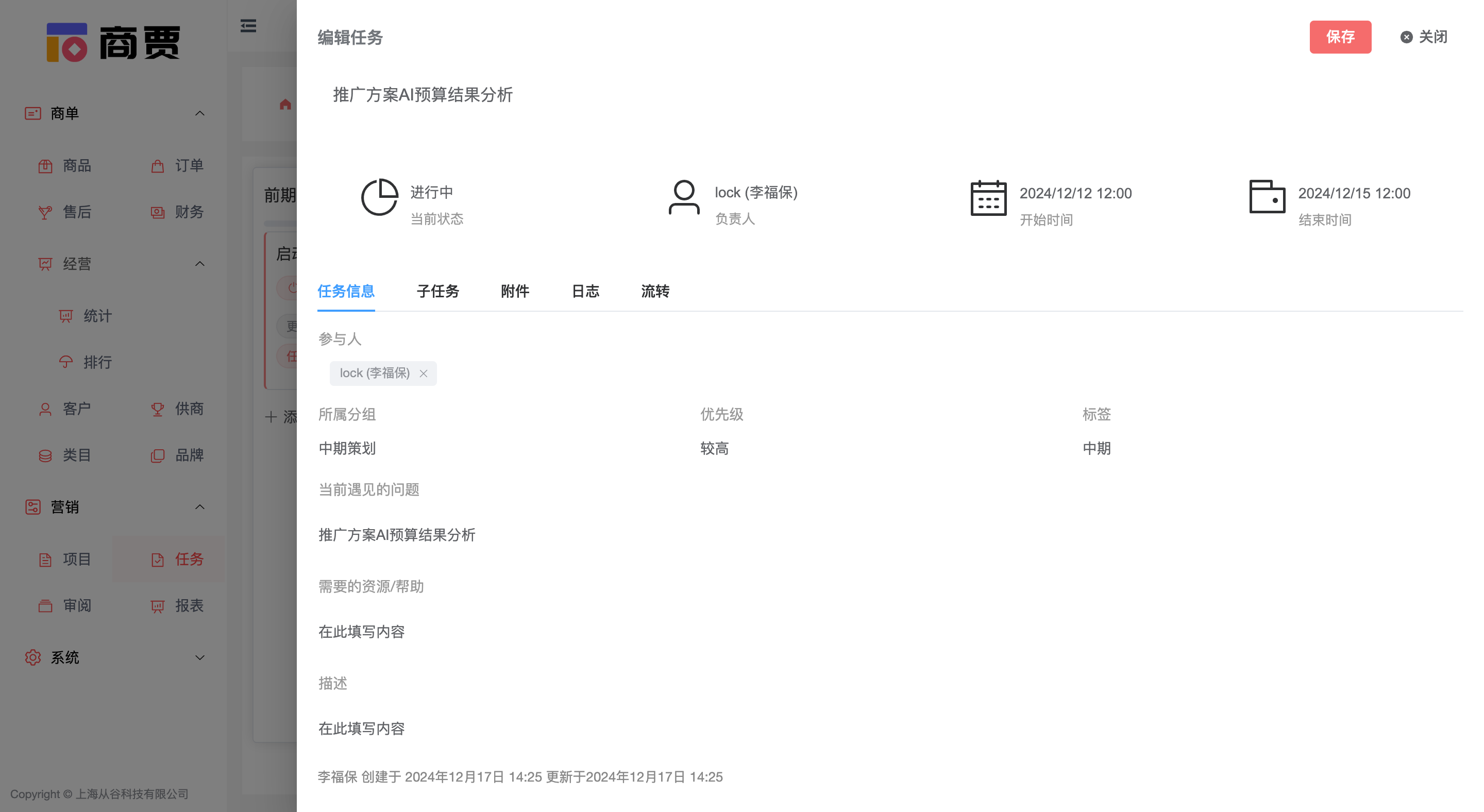1484x812 pixels.
Task: Open the 日志 tab
Action: pyautogui.click(x=585, y=292)
